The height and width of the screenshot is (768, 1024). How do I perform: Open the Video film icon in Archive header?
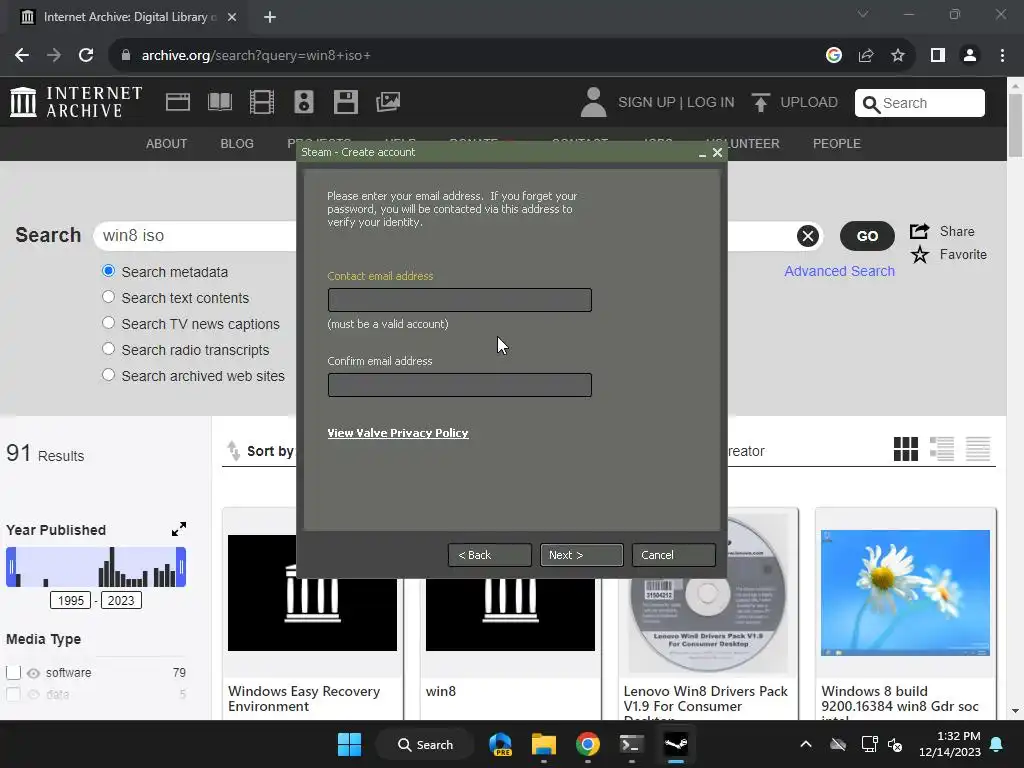[262, 103]
